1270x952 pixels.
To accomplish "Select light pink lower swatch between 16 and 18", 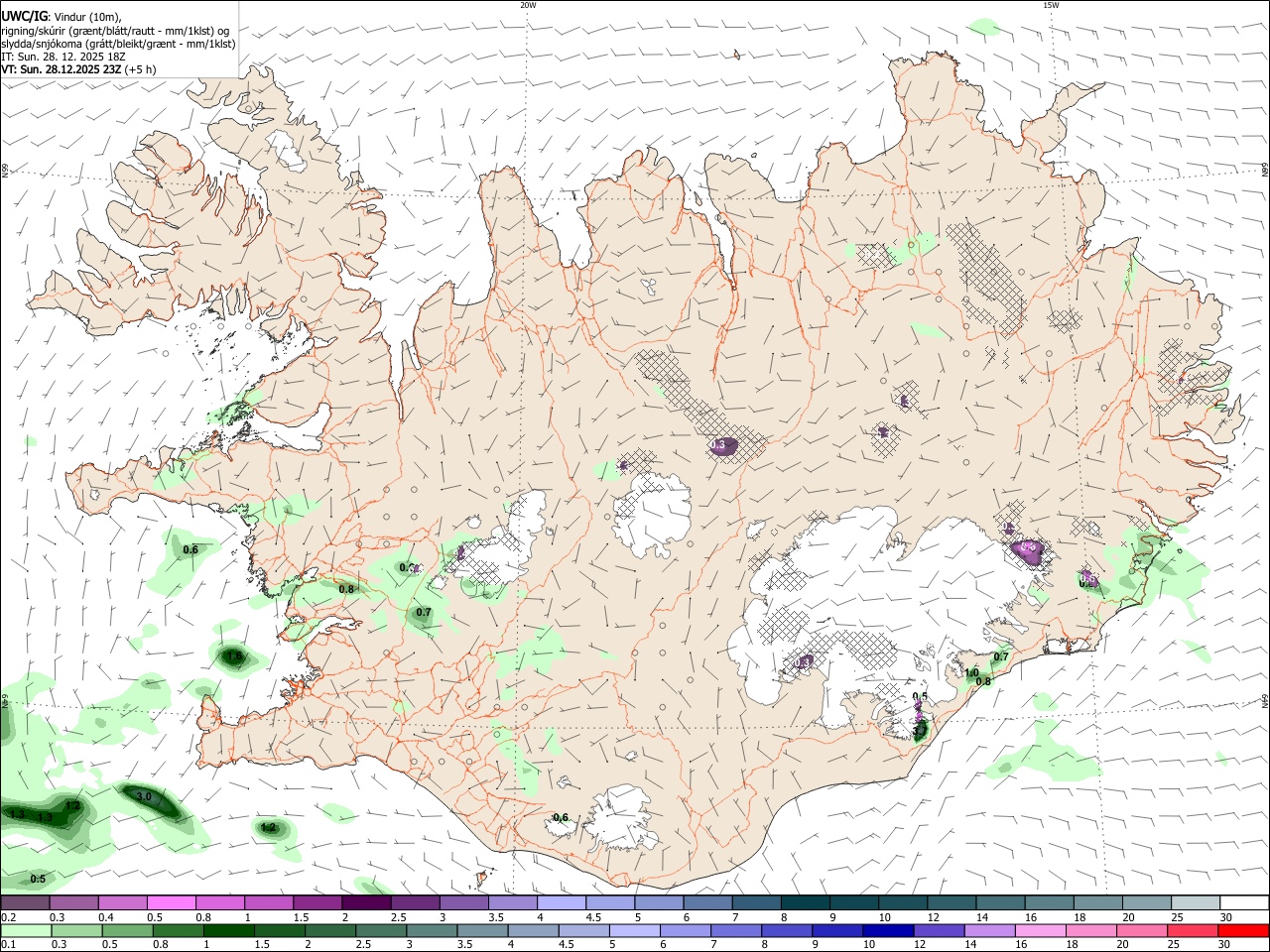I will click(1040, 930).
